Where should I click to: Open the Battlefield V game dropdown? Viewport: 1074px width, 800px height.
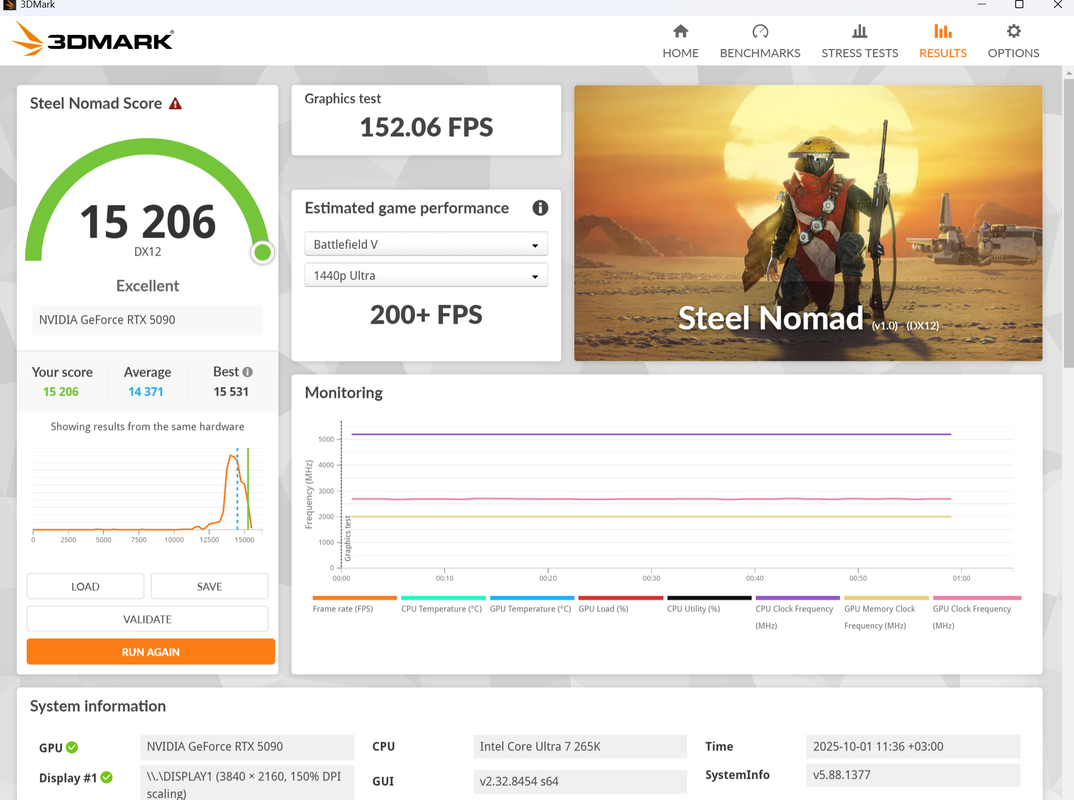[426, 245]
